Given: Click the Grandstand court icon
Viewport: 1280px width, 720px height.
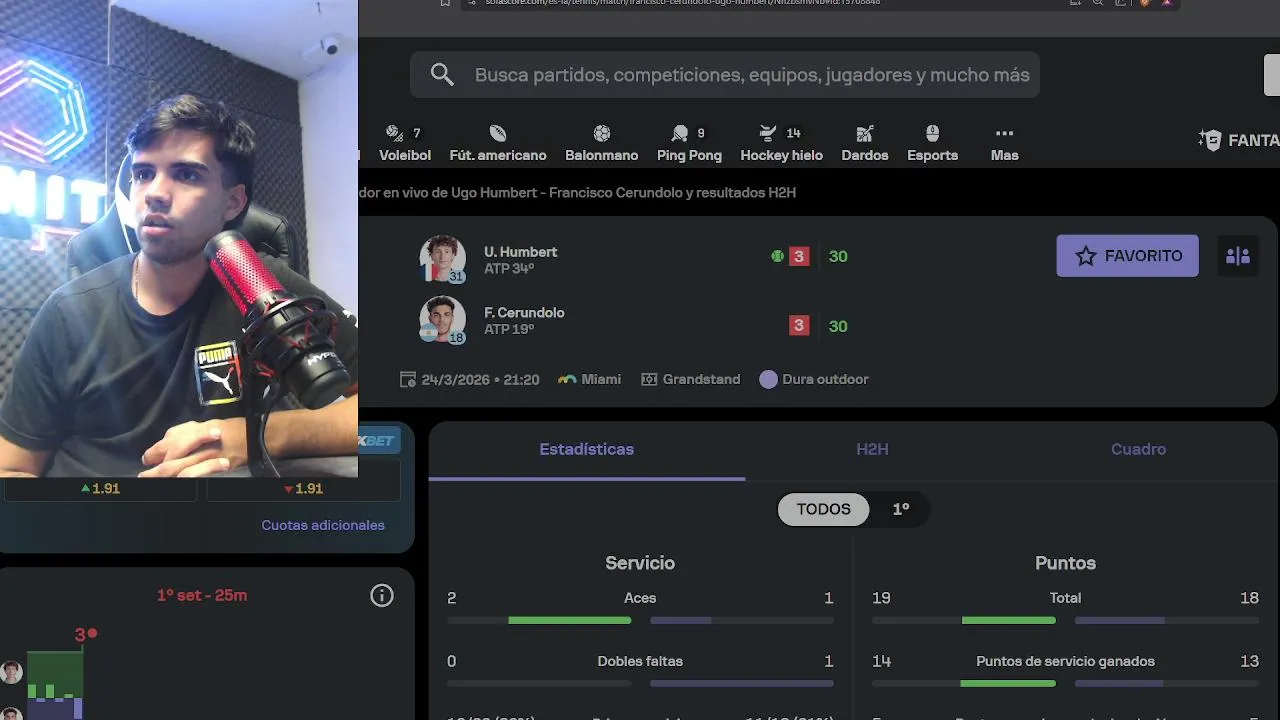Looking at the screenshot, I should click(649, 380).
